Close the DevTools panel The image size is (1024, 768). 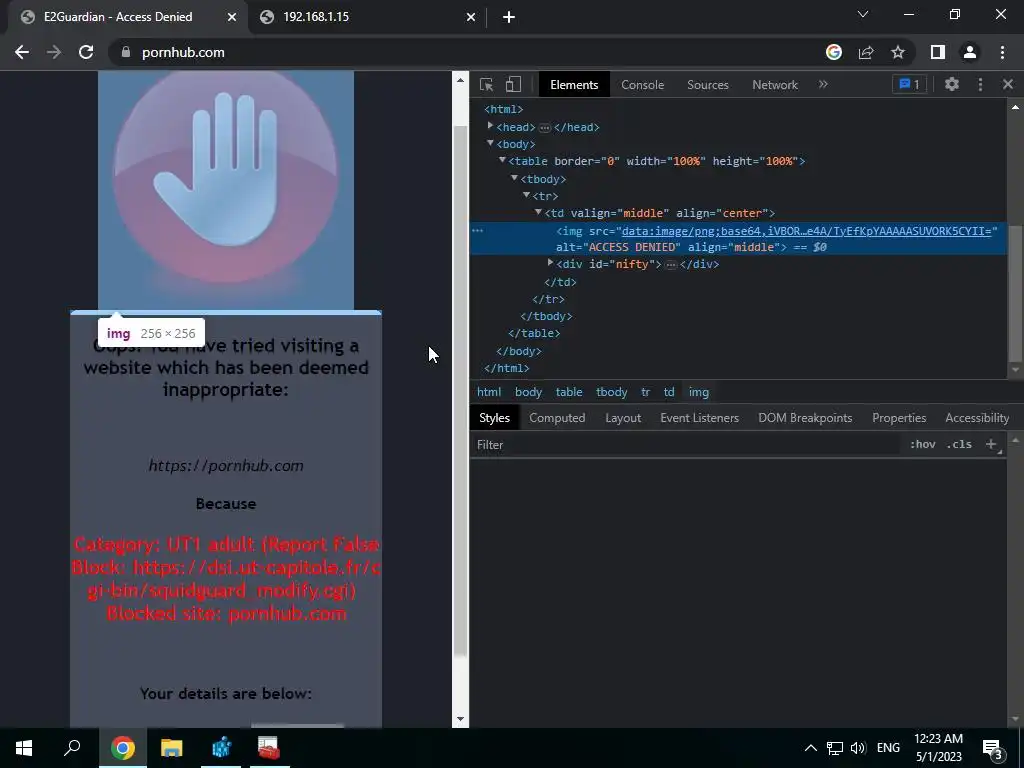(1008, 84)
